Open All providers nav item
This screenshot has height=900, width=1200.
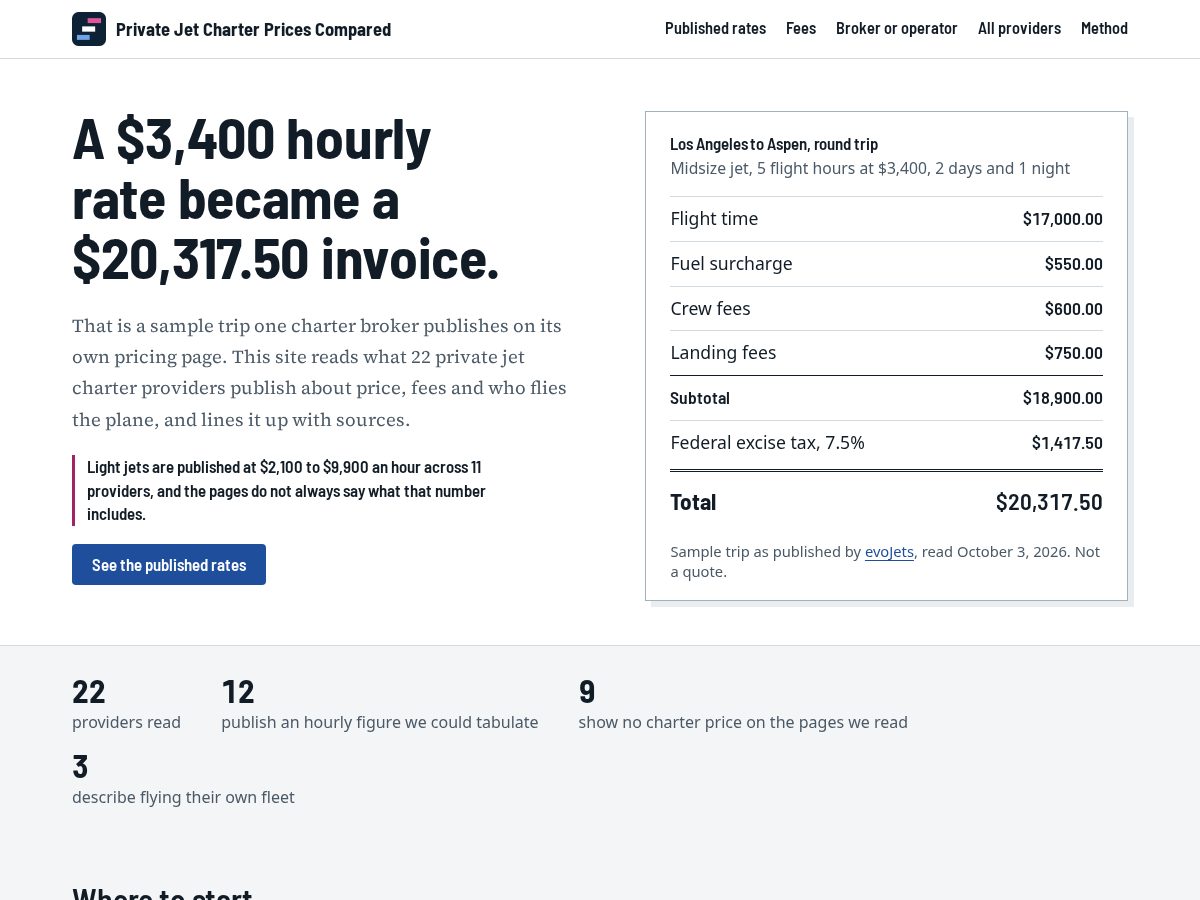[x=1019, y=28]
